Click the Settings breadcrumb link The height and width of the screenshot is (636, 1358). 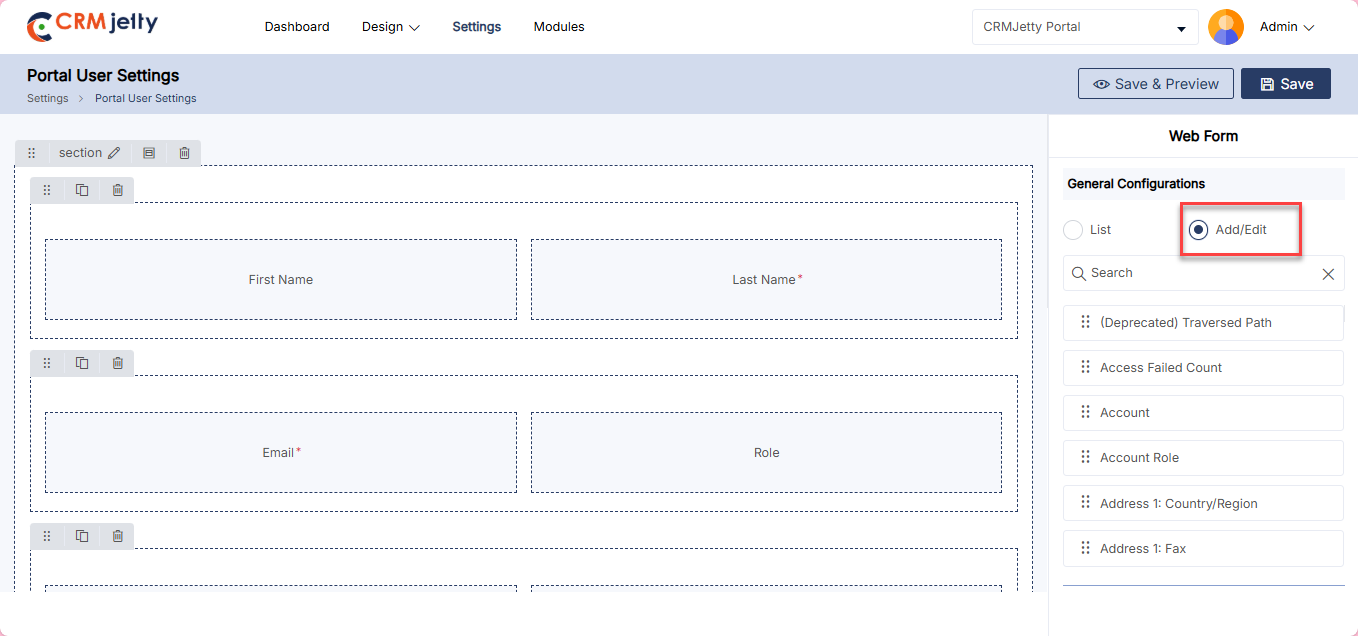48,99
